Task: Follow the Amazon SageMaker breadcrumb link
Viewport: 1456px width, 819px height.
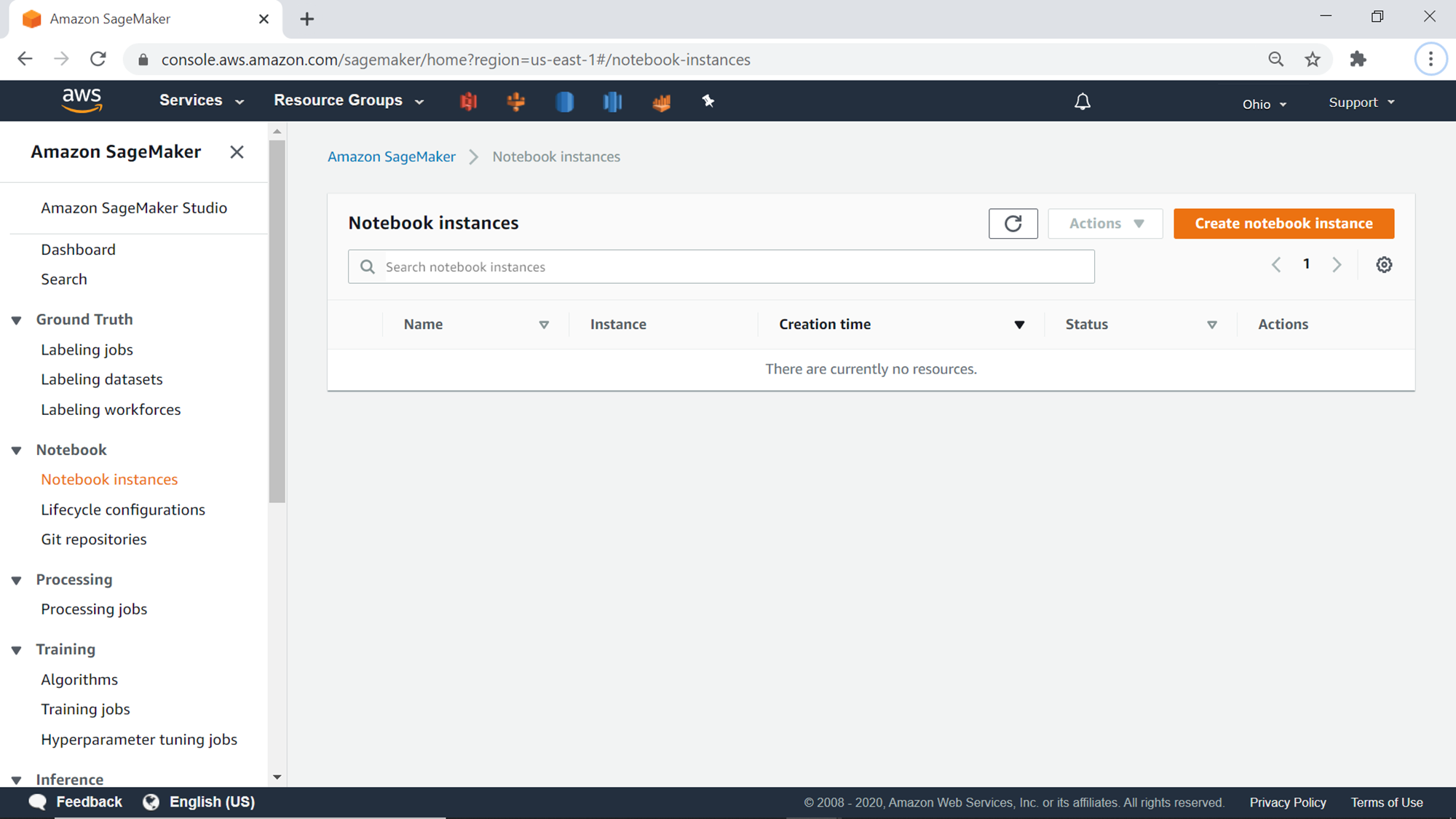Action: click(392, 157)
